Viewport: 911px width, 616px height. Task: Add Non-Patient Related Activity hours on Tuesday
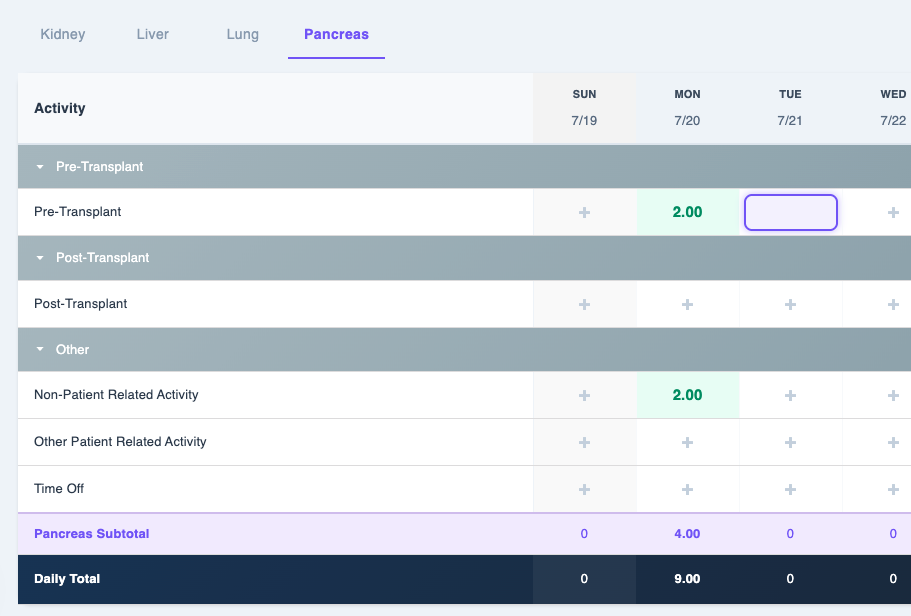click(x=790, y=396)
